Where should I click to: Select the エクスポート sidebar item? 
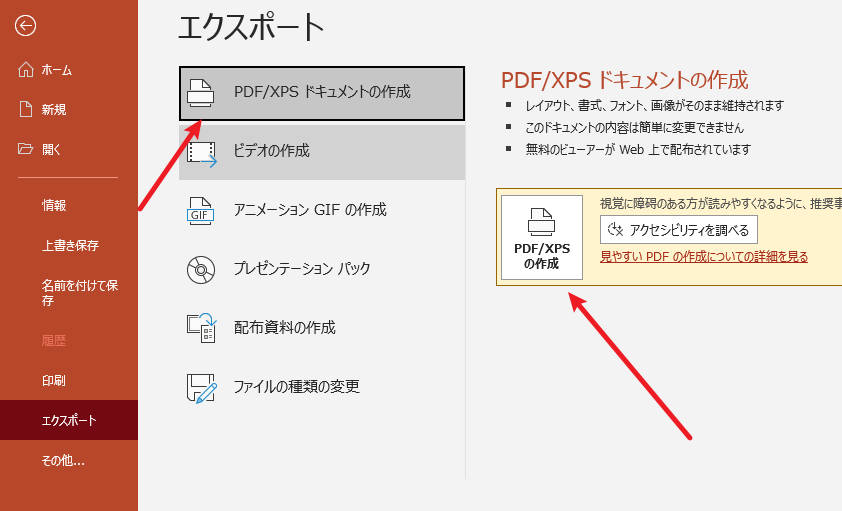click(69, 420)
